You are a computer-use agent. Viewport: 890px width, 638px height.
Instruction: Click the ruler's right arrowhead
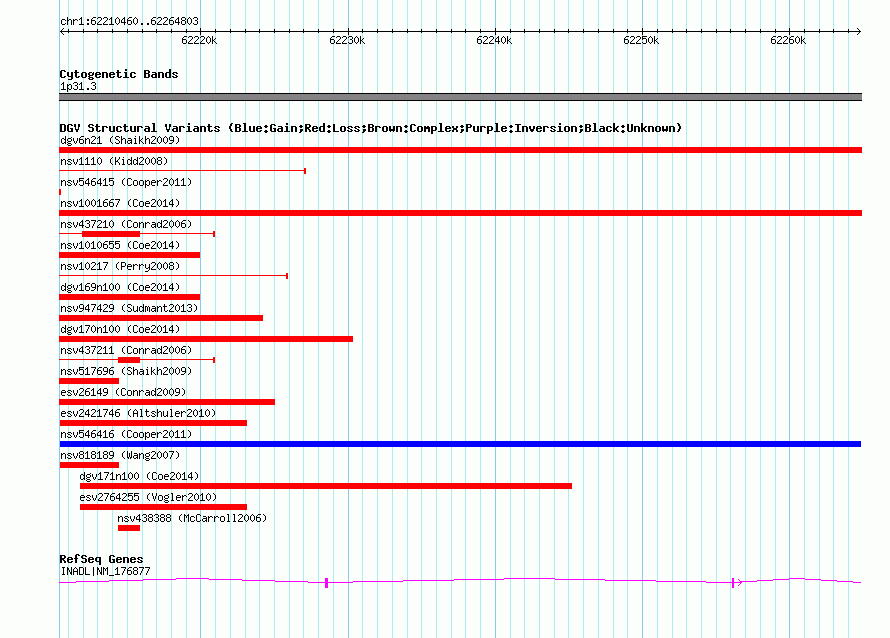(858, 32)
